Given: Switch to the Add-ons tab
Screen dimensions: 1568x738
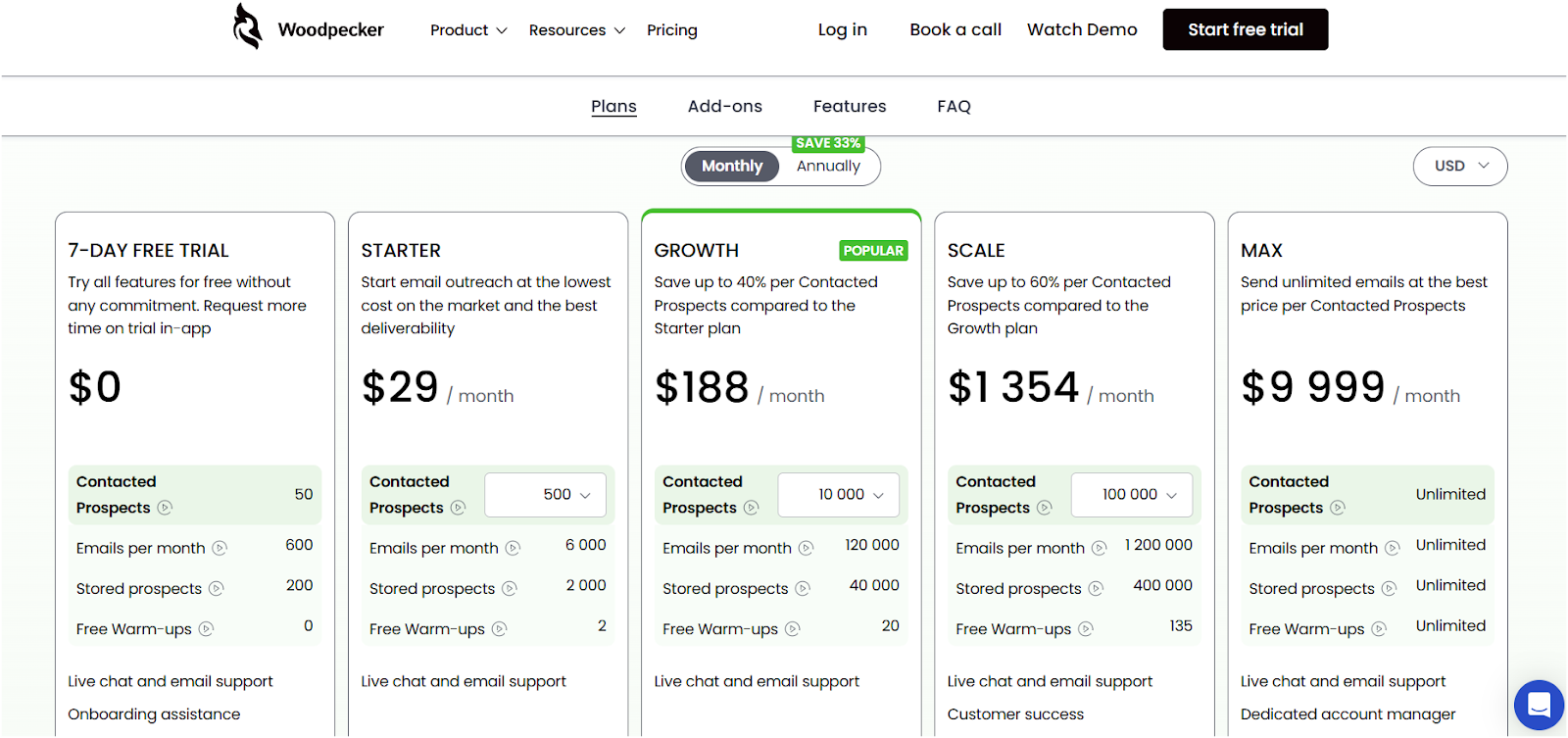Looking at the screenshot, I should 725,106.
